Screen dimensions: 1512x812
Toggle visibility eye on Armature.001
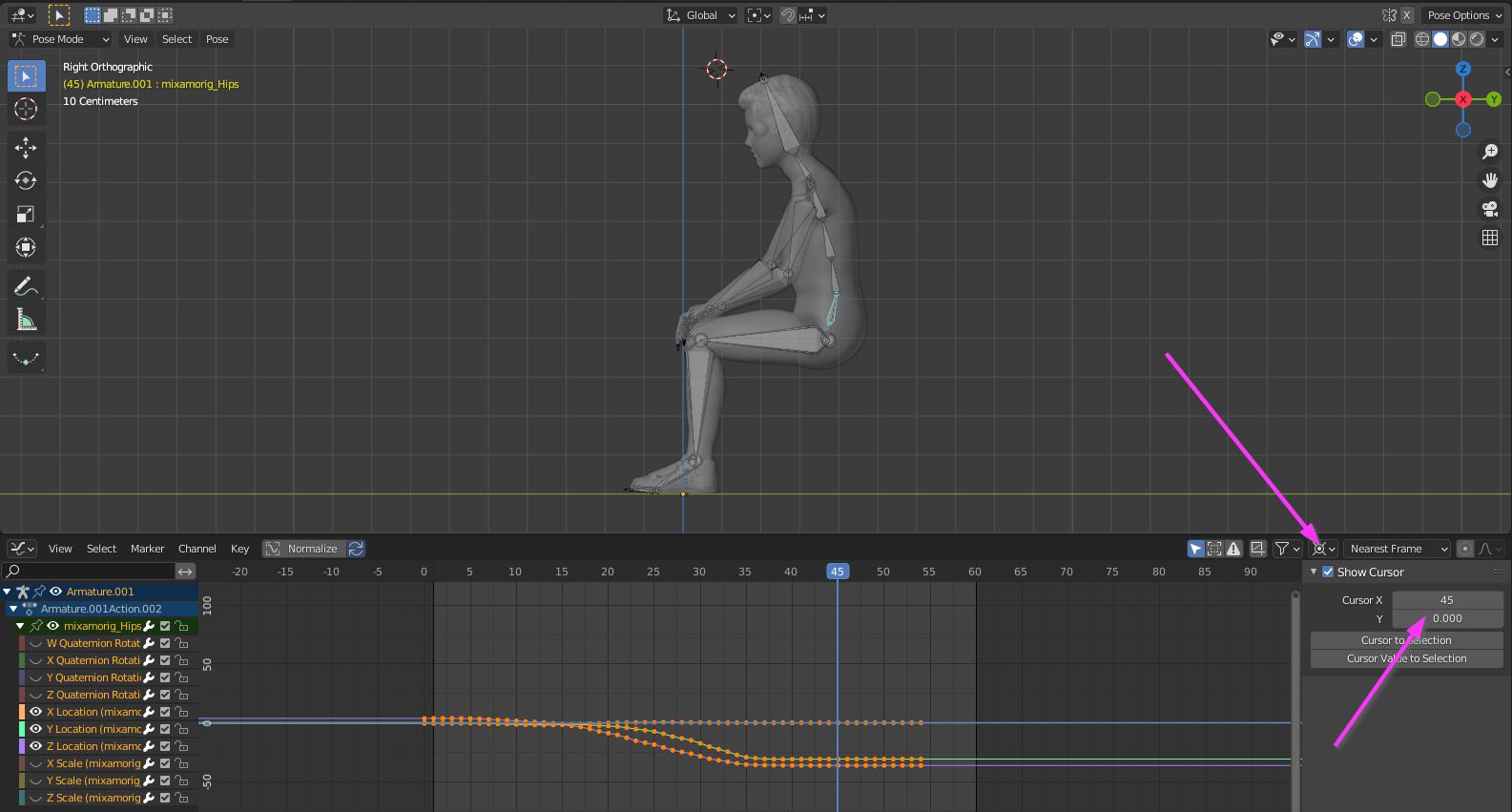click(x=55, y=592)
